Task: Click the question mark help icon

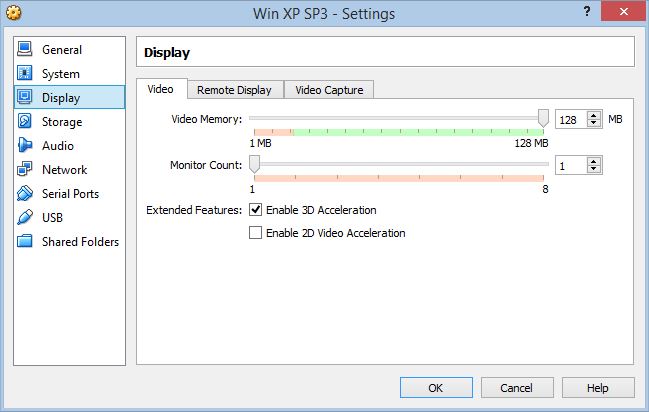Action: tap(587, 12)
